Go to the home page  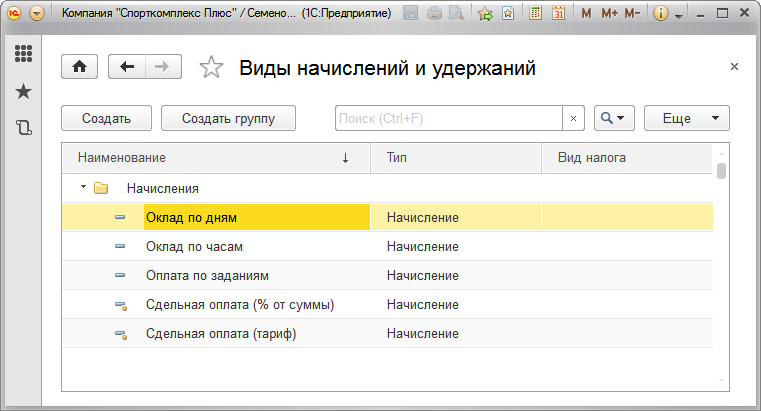click(80, 67)
